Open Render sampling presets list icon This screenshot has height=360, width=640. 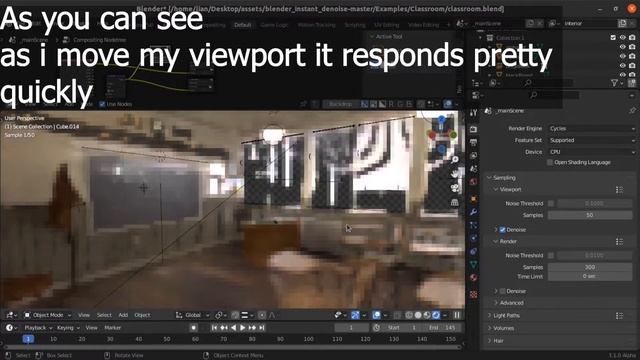619,242
